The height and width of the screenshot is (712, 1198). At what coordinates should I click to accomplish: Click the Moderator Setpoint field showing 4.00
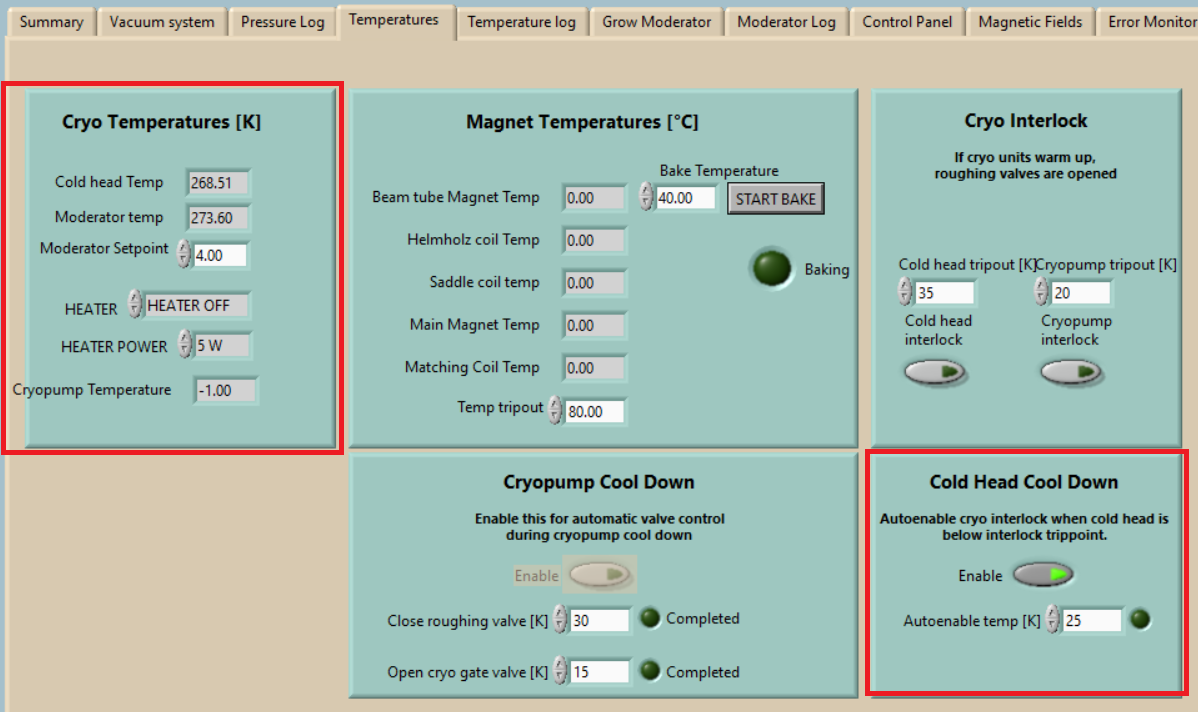[x=220, y=255]
